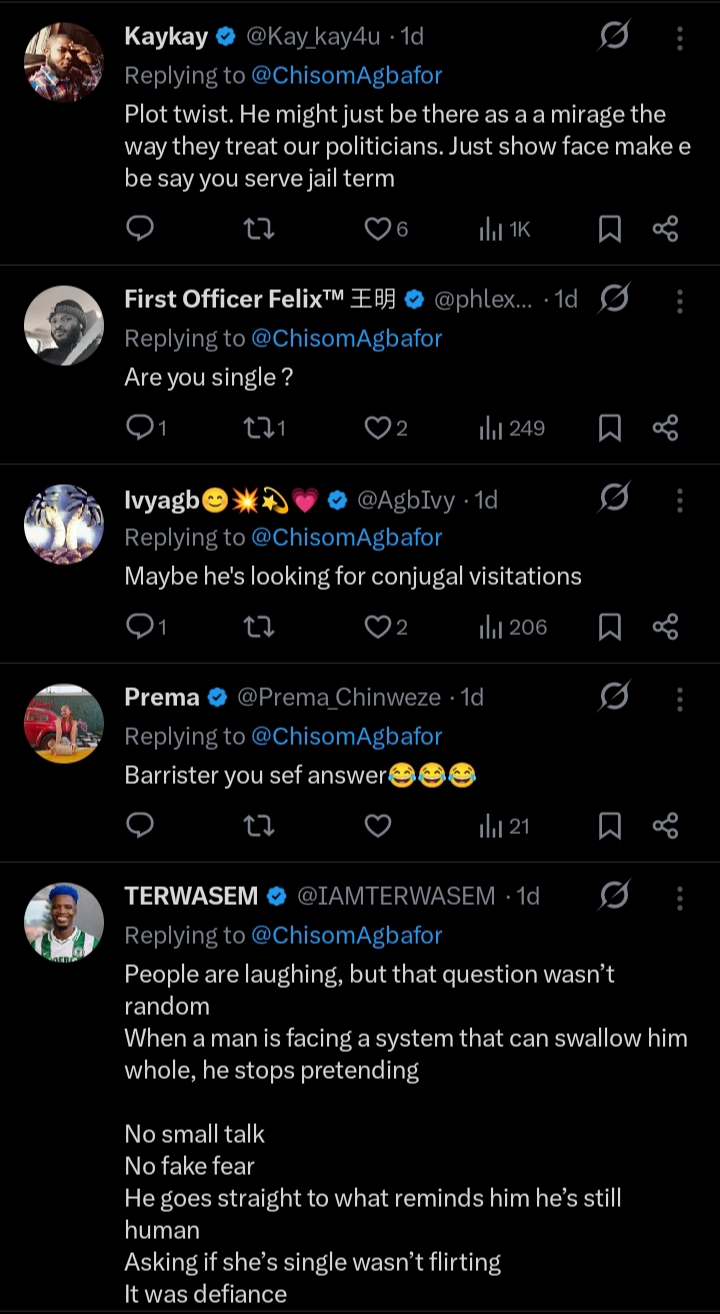Open more options on TERWASEM's tweet
Image resolution: width=720 pixels, height=1314 pixels.
click(x=680, y=897)
